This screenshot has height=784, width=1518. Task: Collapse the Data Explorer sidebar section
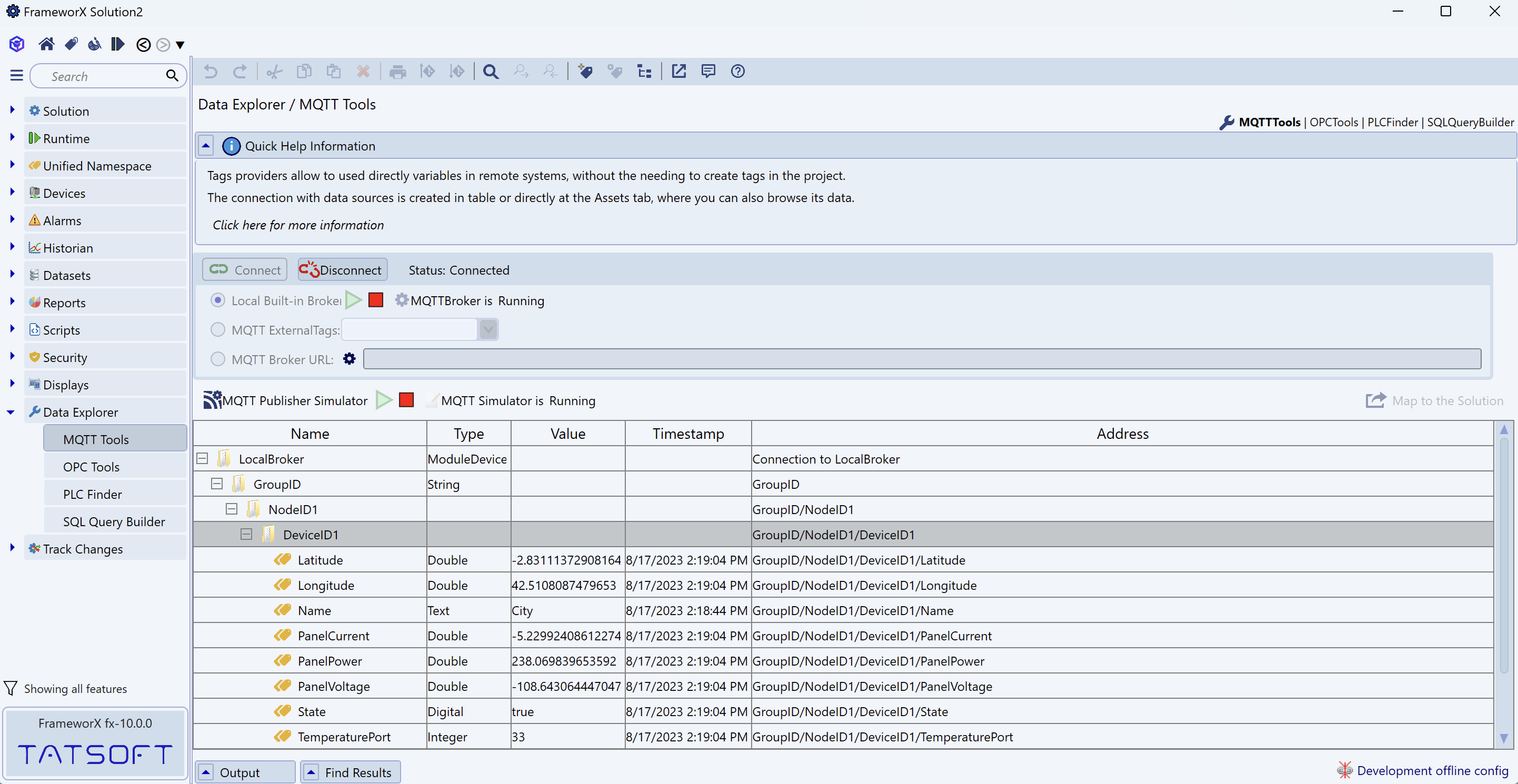(11, 412)
